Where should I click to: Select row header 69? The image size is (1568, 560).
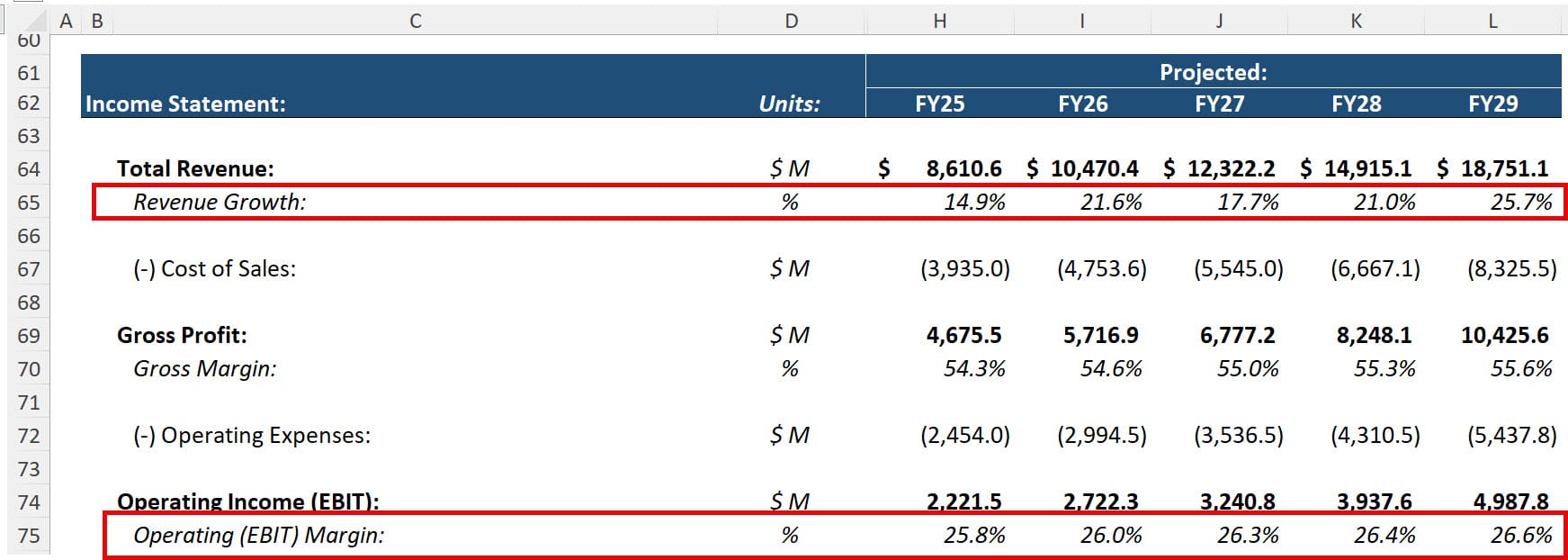click(29, 335)
